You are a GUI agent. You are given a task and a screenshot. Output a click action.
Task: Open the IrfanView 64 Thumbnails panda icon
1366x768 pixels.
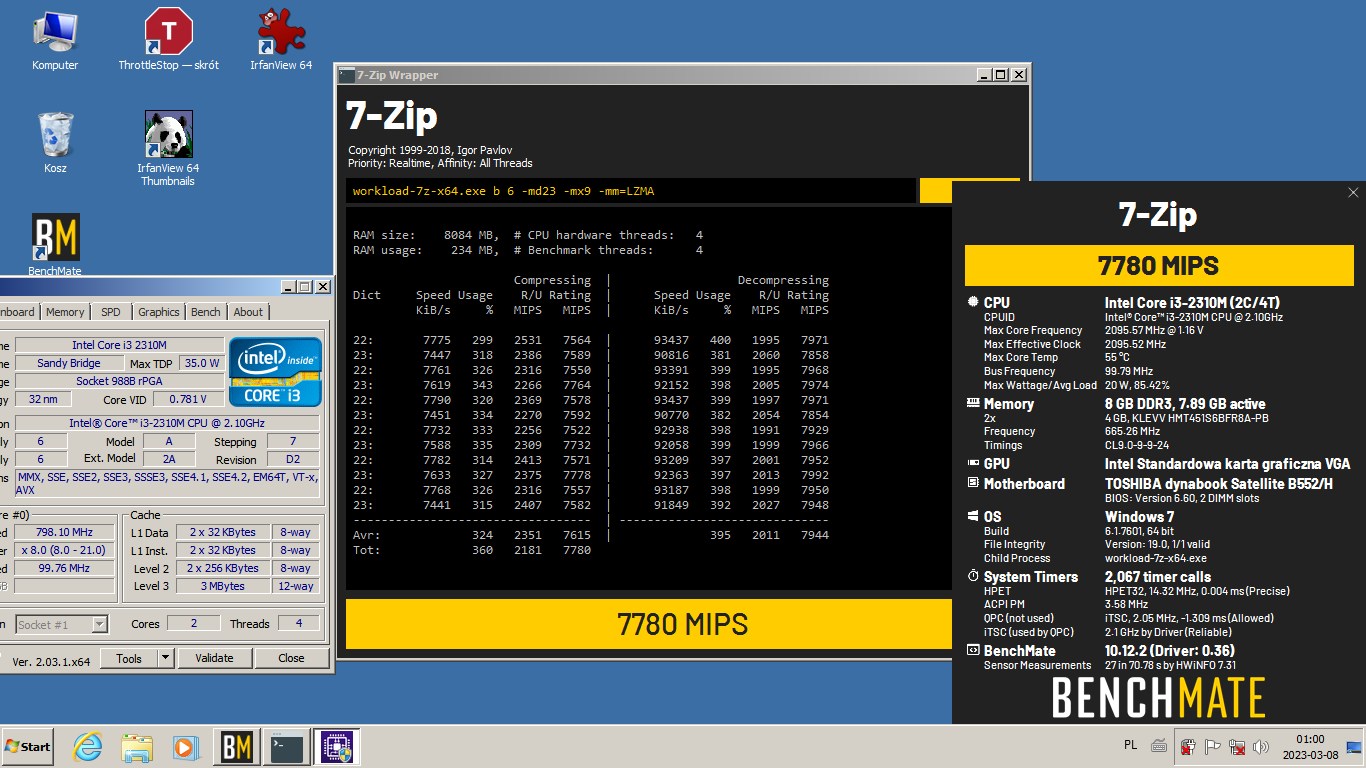click(168, 148)
